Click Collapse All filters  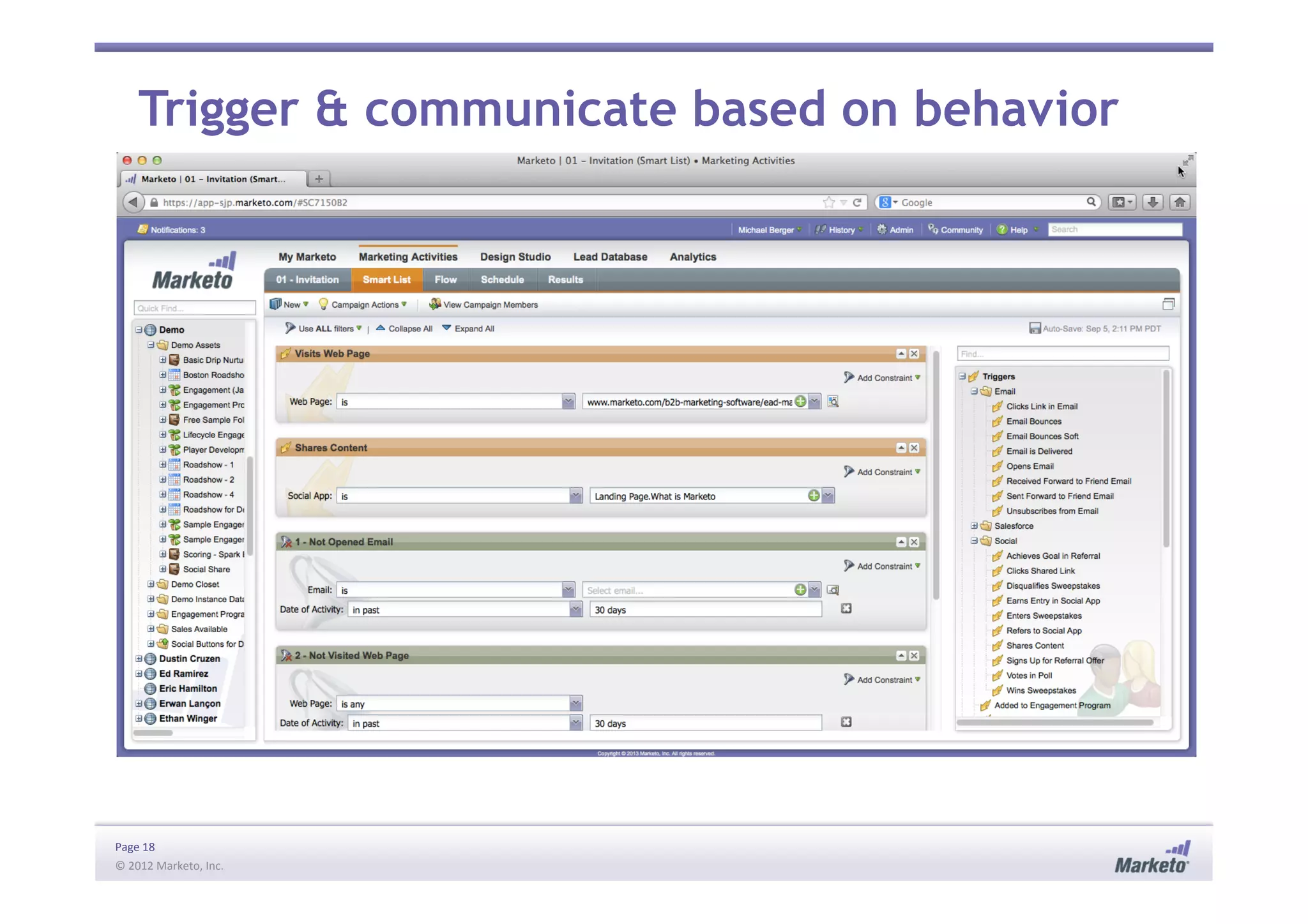(404, 329)
